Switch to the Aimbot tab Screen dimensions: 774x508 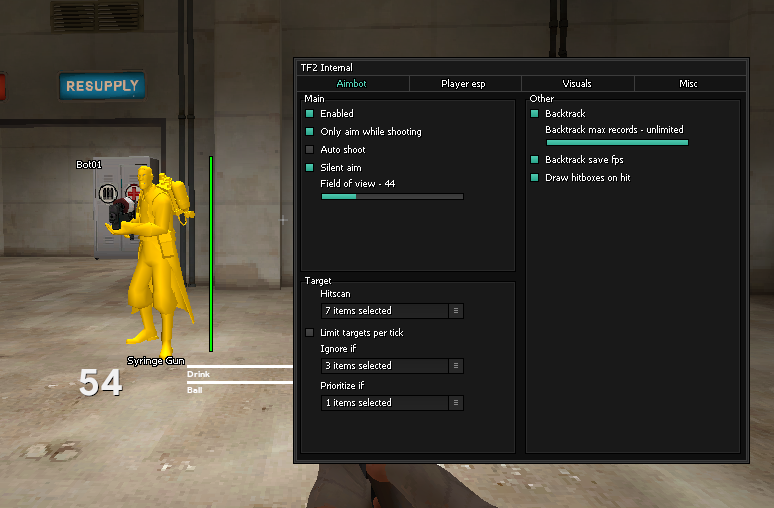(352, 83)
